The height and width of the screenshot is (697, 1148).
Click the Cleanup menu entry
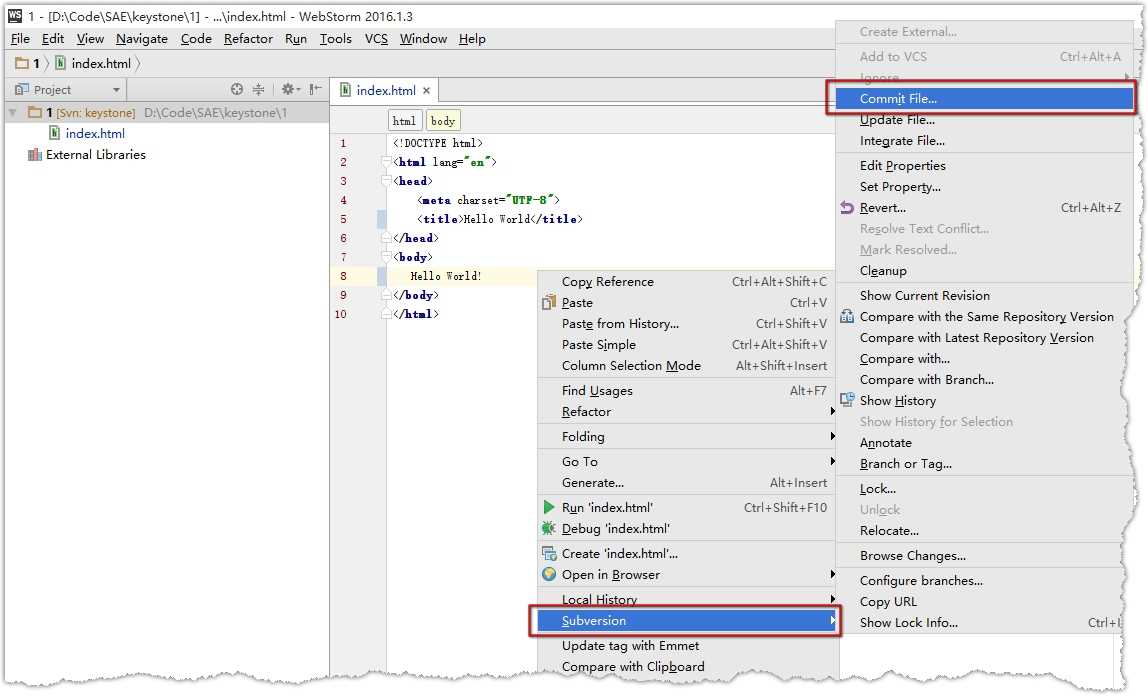pos(984,271)
